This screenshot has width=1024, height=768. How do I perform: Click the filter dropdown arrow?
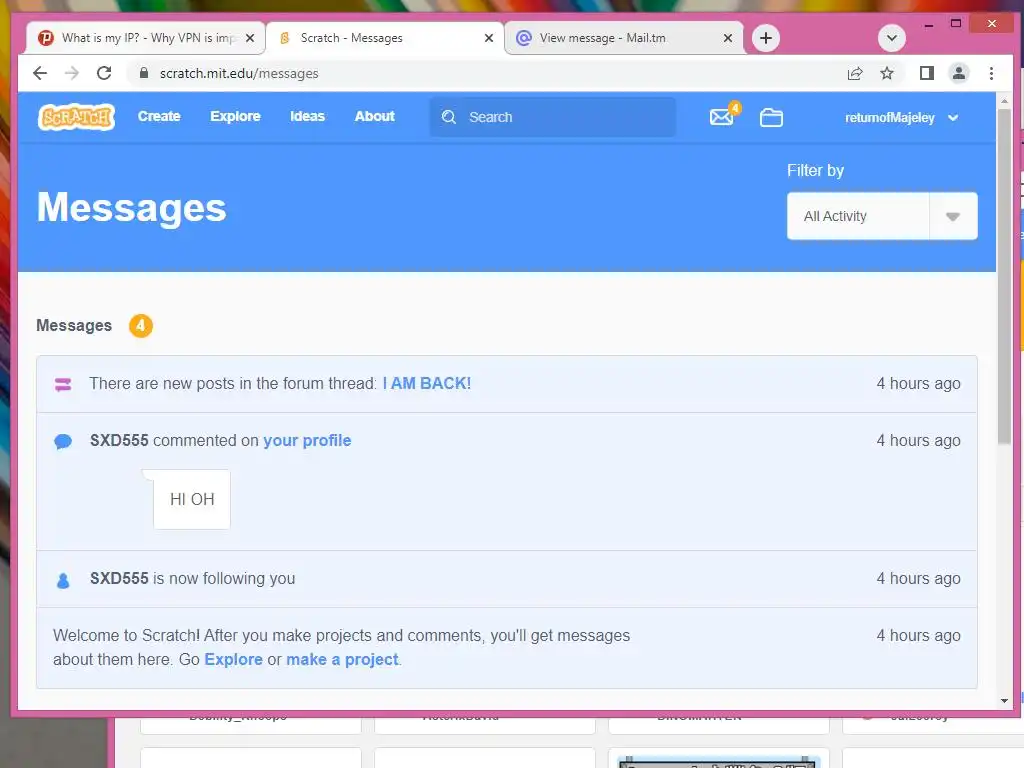953,216
